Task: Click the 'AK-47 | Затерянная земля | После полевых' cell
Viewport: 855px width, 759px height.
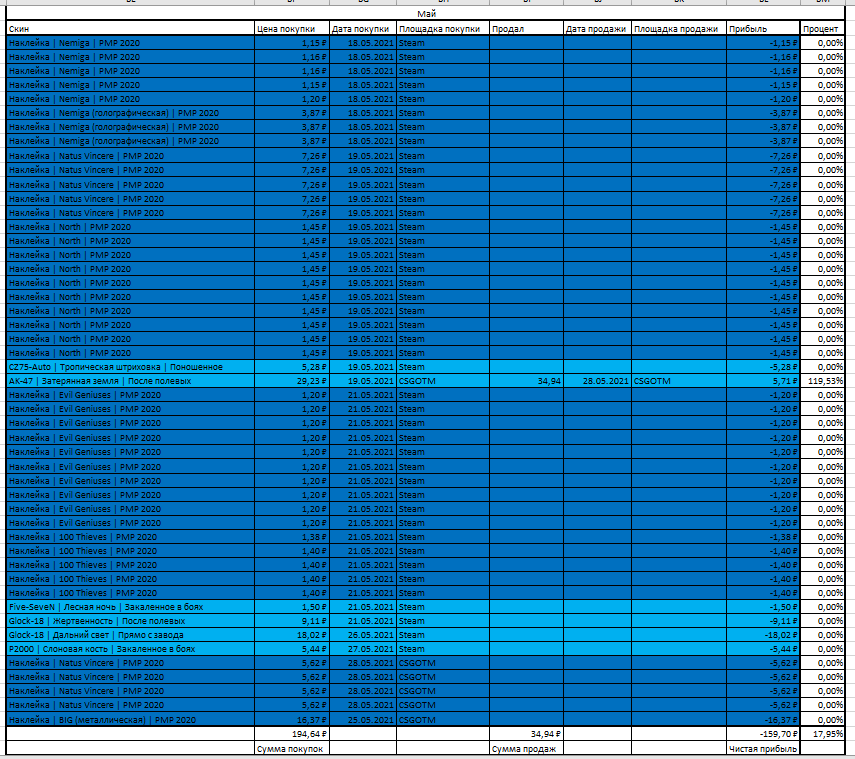Action: point(130,381)
